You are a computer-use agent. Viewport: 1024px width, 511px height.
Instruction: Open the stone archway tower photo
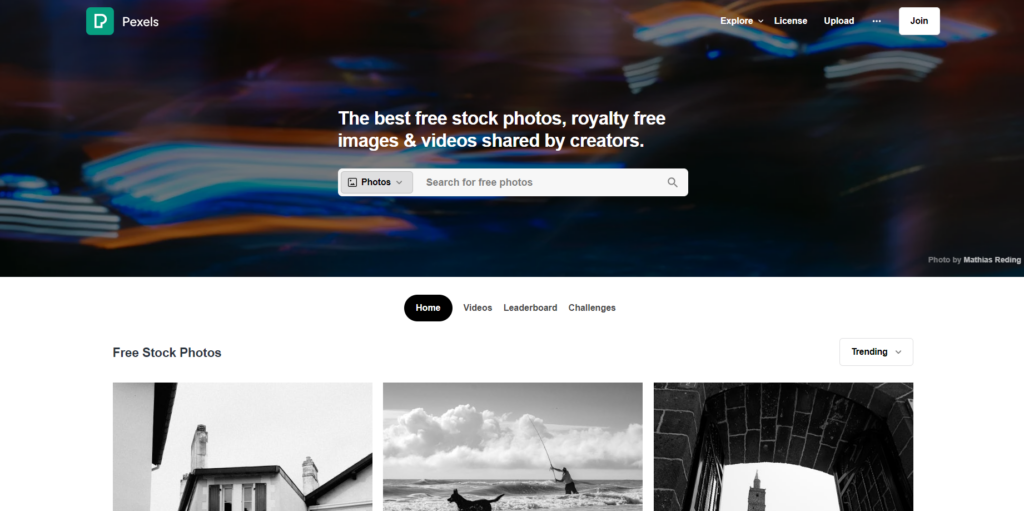(x=783, y=447)
